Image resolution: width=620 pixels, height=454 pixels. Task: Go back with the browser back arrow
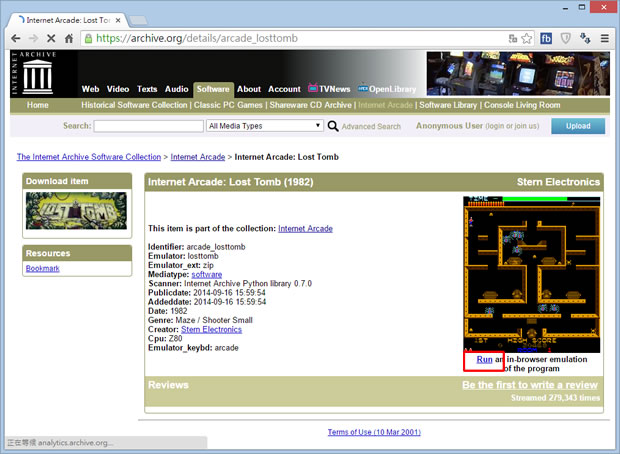16,38
